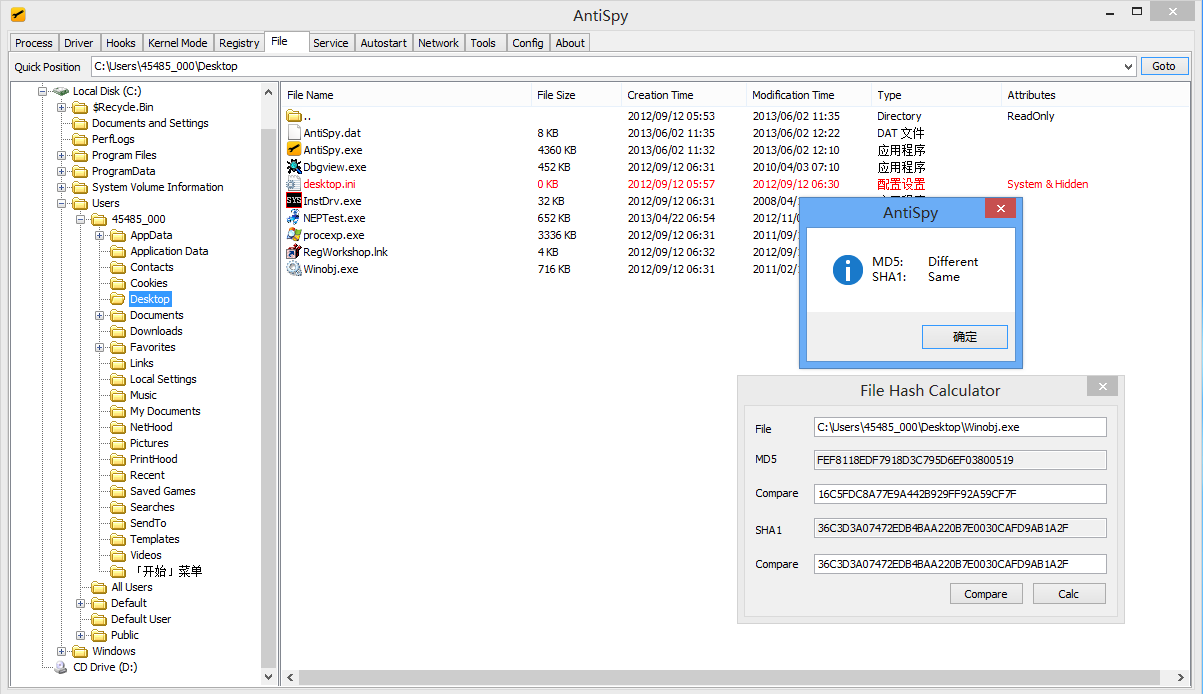1203x694 pixels.
Task: Switch to the Process tab
Action: point(34,43)
